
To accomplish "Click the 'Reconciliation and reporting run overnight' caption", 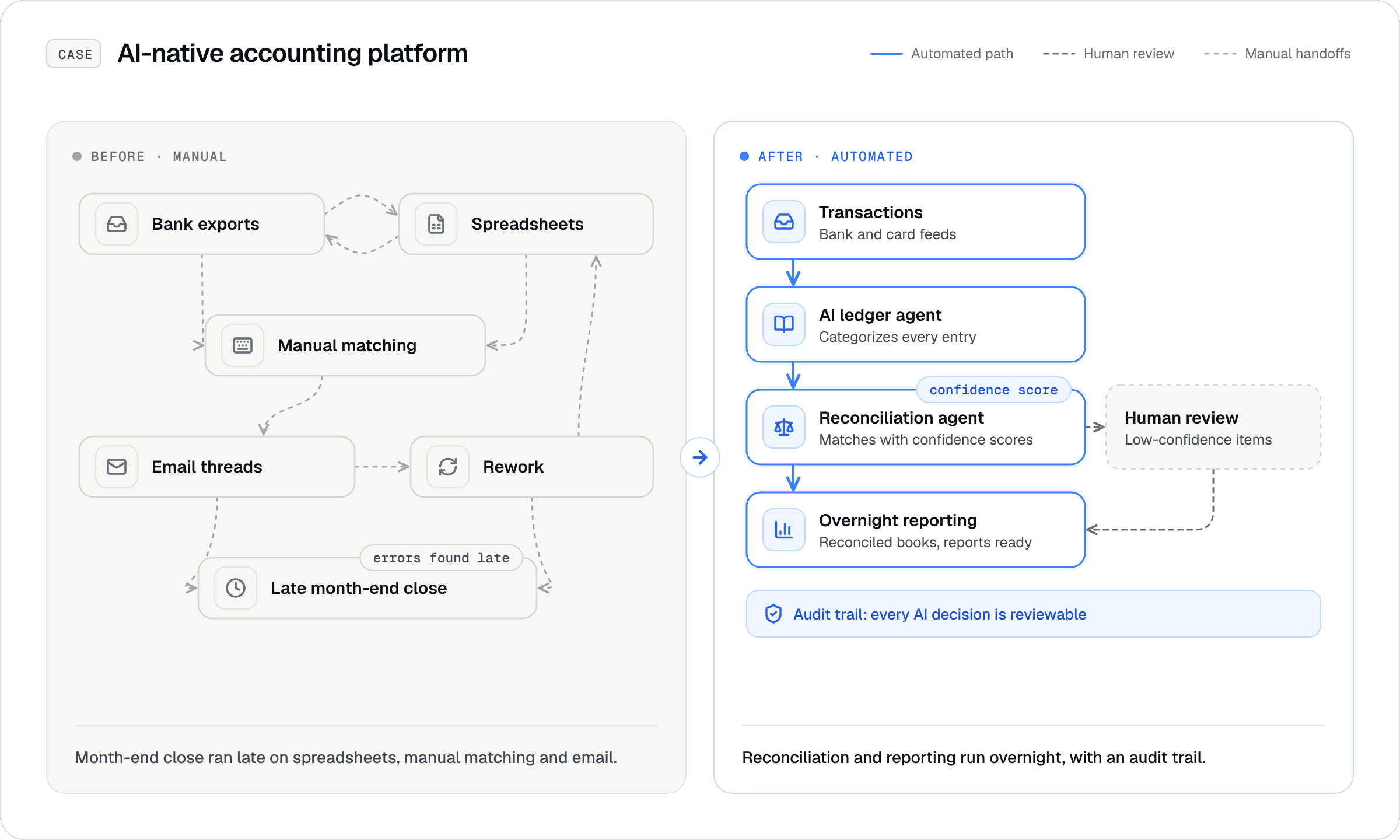I will (974, 757).
